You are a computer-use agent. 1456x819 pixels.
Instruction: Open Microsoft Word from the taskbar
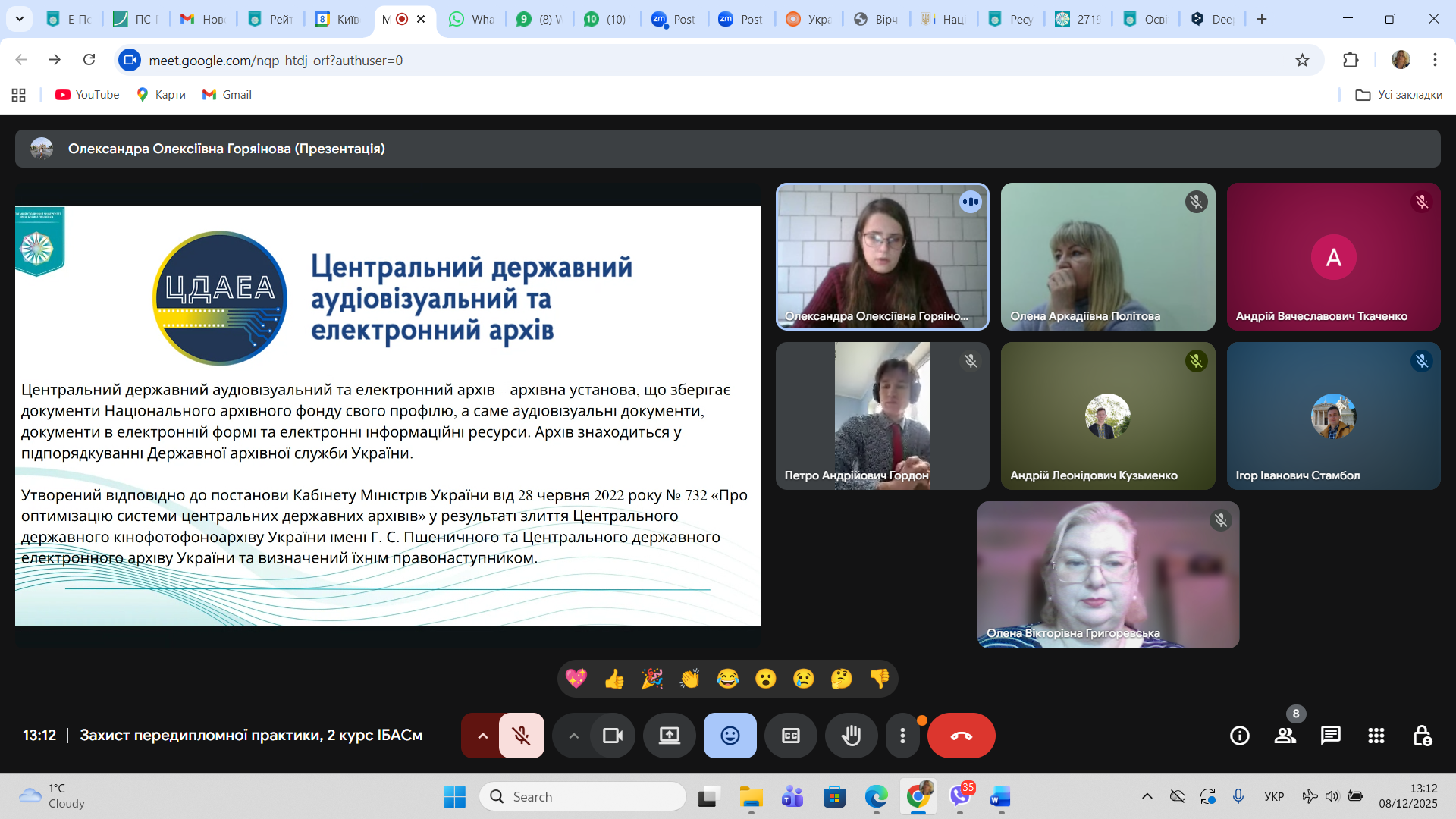pyautogui.click(x=1000, y=797)
